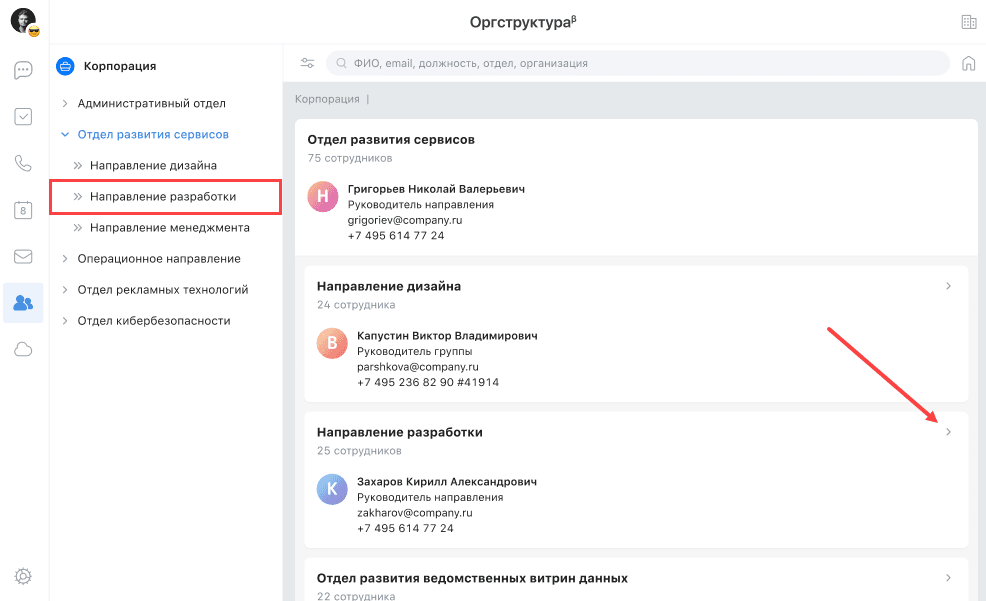Click the Направление дизайна card title

click(389, 286)
